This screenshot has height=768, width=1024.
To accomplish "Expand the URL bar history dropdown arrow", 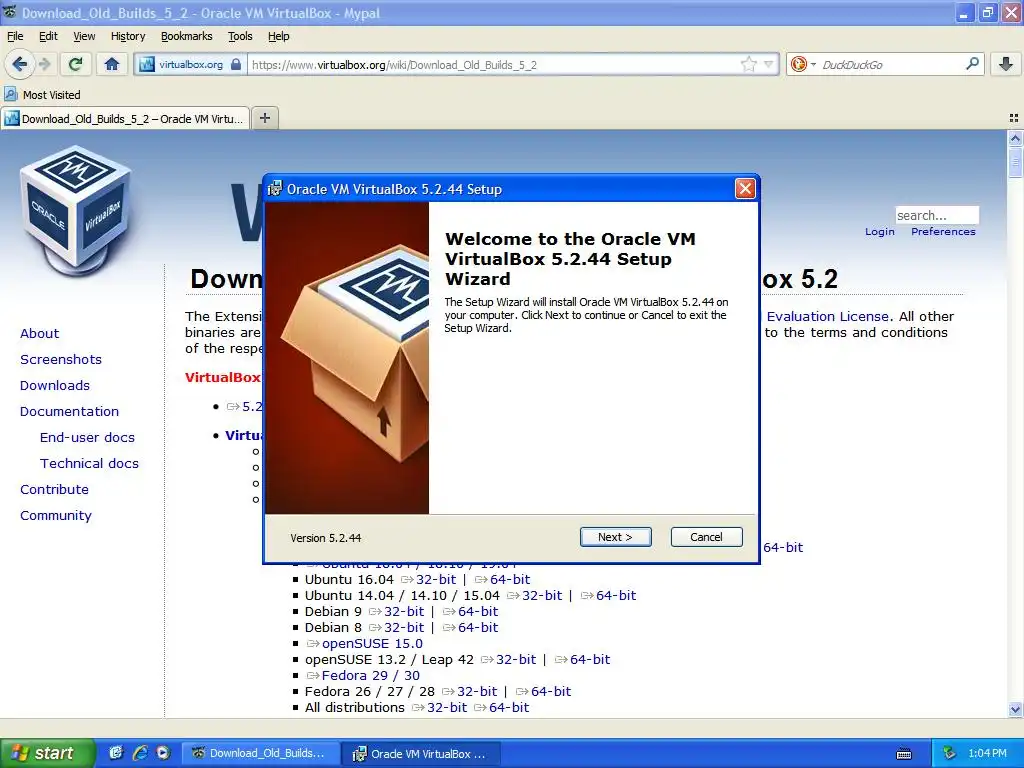I will pos(769,64).
